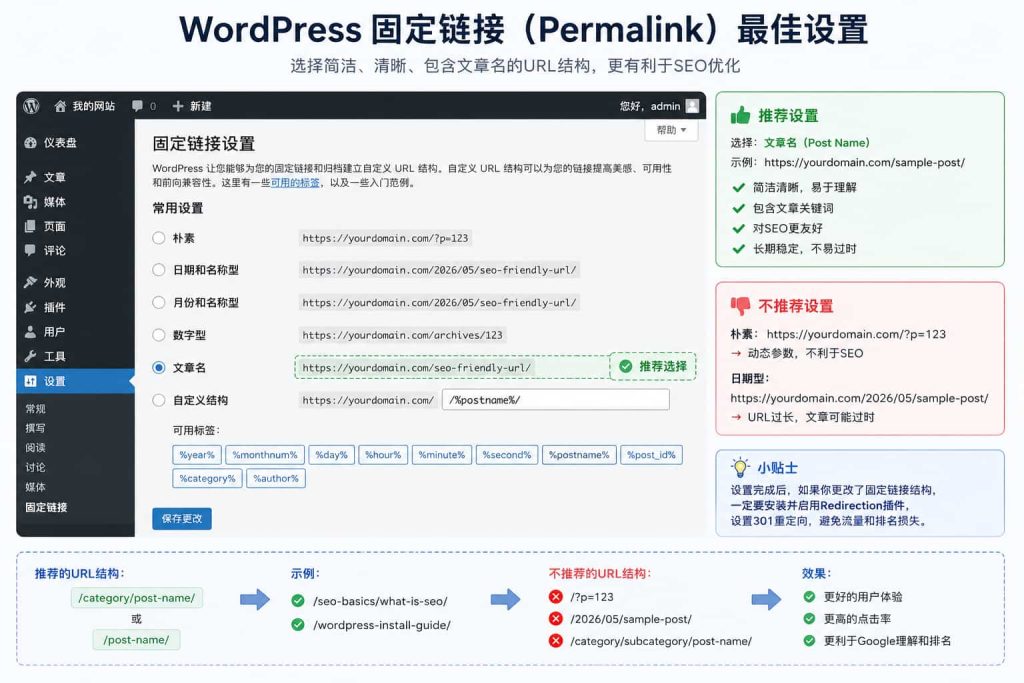
Task: Insert the %category% tag button
Action: click(x=208, y=478)
